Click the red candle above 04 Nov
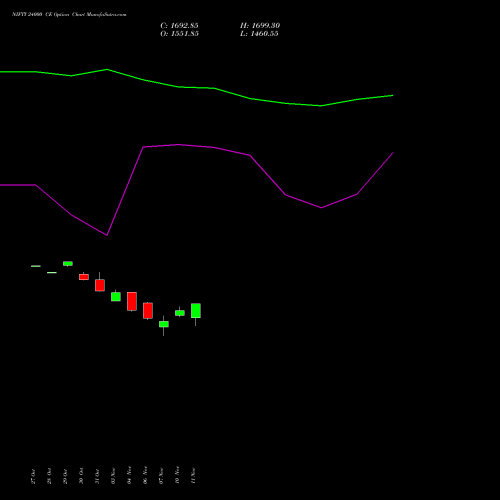 tap(132, 301)
